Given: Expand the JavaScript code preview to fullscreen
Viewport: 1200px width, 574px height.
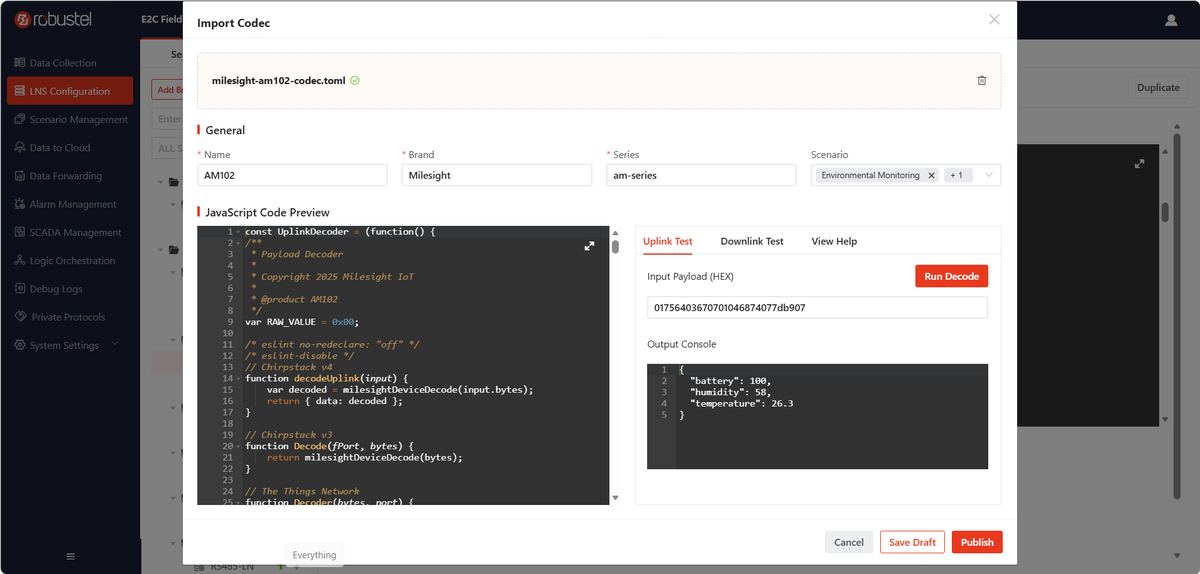Looking at the screenshot, I should (589, 245).
